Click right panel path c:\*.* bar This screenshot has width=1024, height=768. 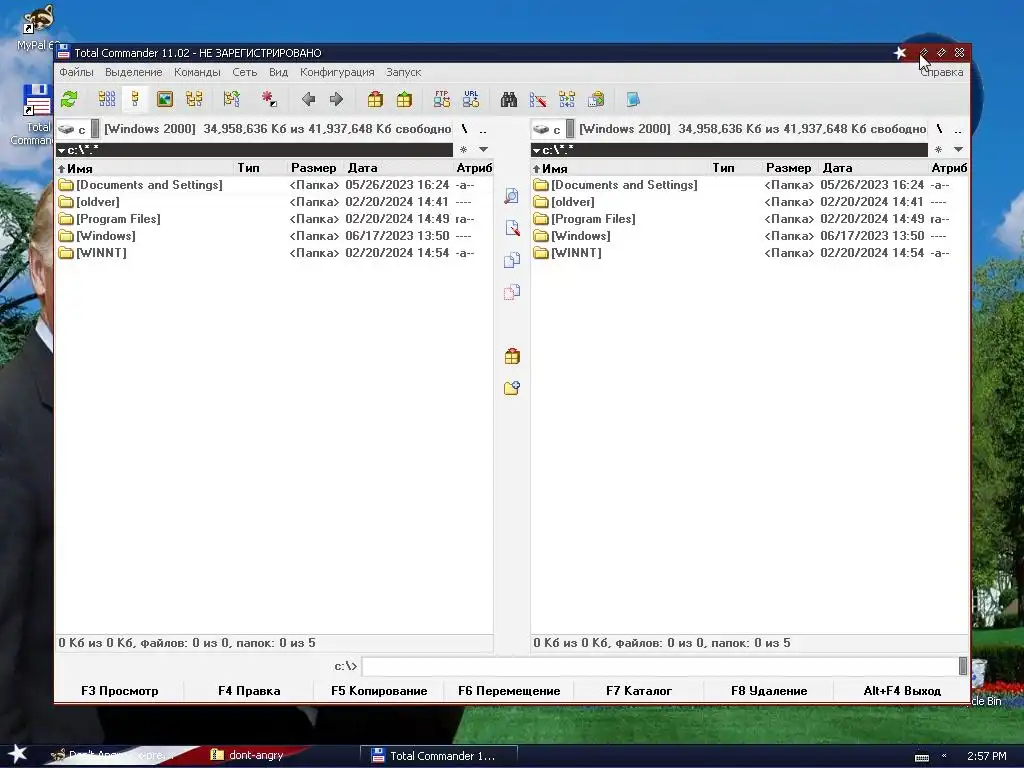[729, 150]
